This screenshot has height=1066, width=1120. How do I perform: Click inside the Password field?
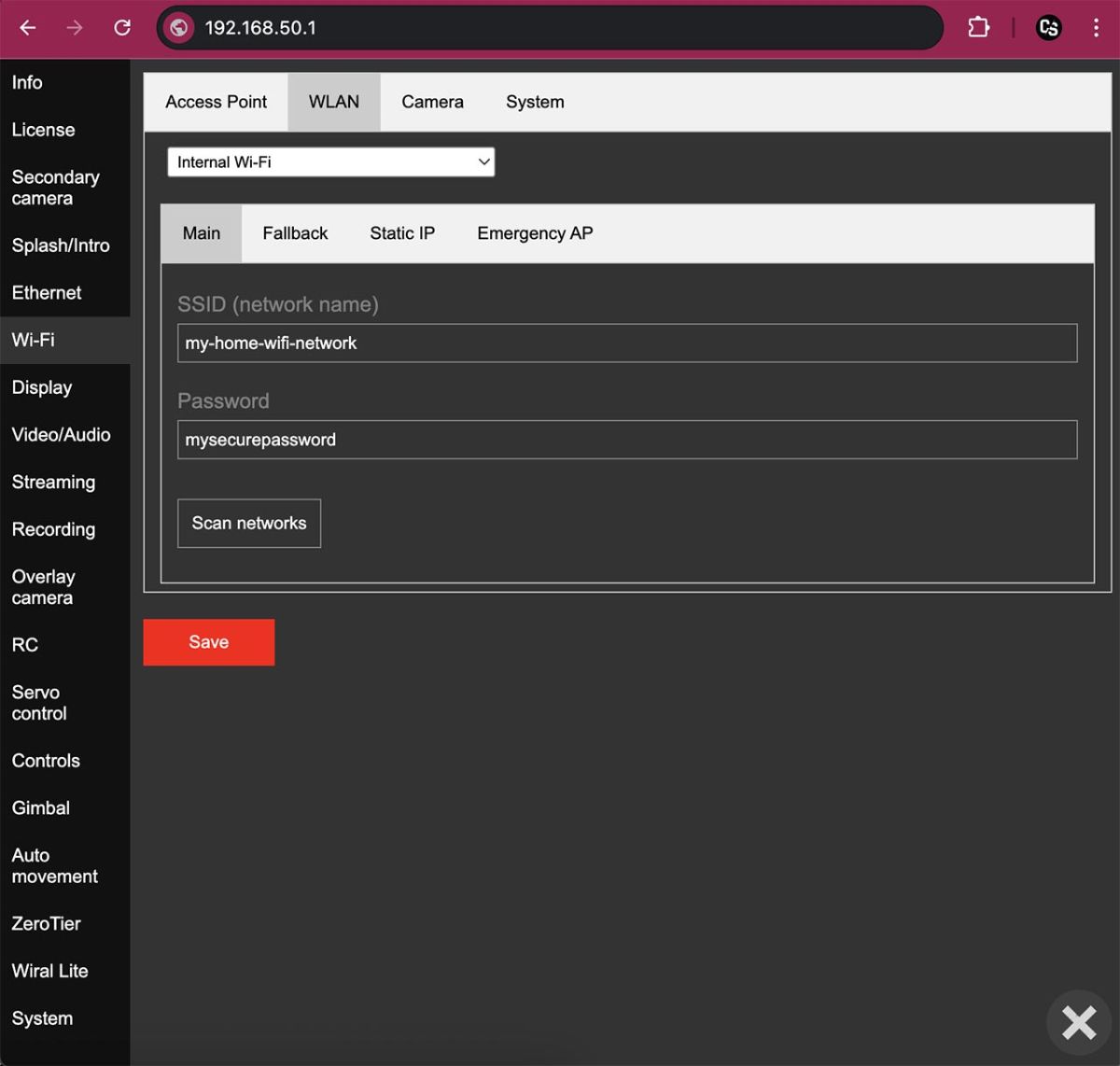click(626, 440)
